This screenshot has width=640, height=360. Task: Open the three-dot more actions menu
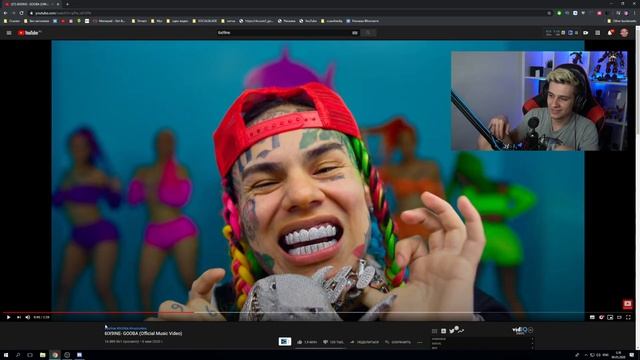[x=420, y=342]
